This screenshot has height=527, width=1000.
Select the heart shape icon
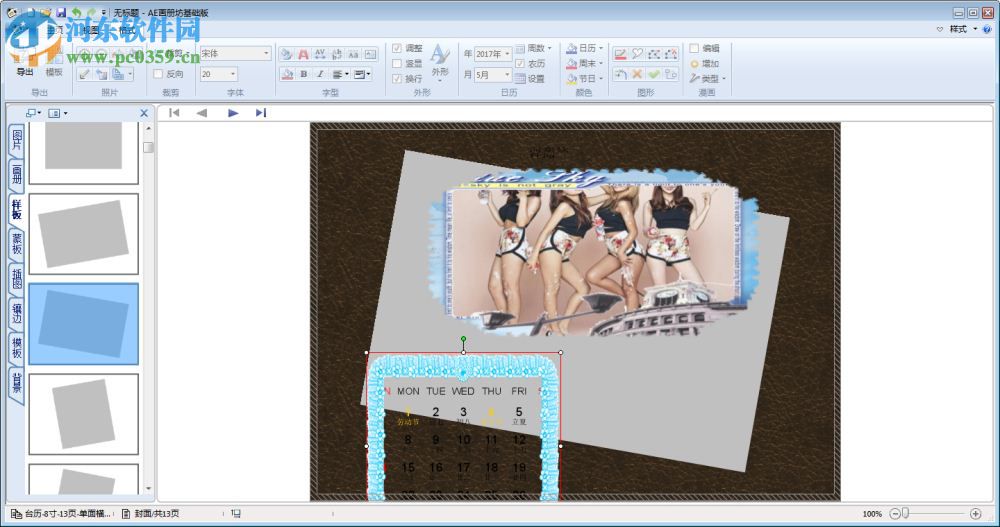[x=636, y=54]
